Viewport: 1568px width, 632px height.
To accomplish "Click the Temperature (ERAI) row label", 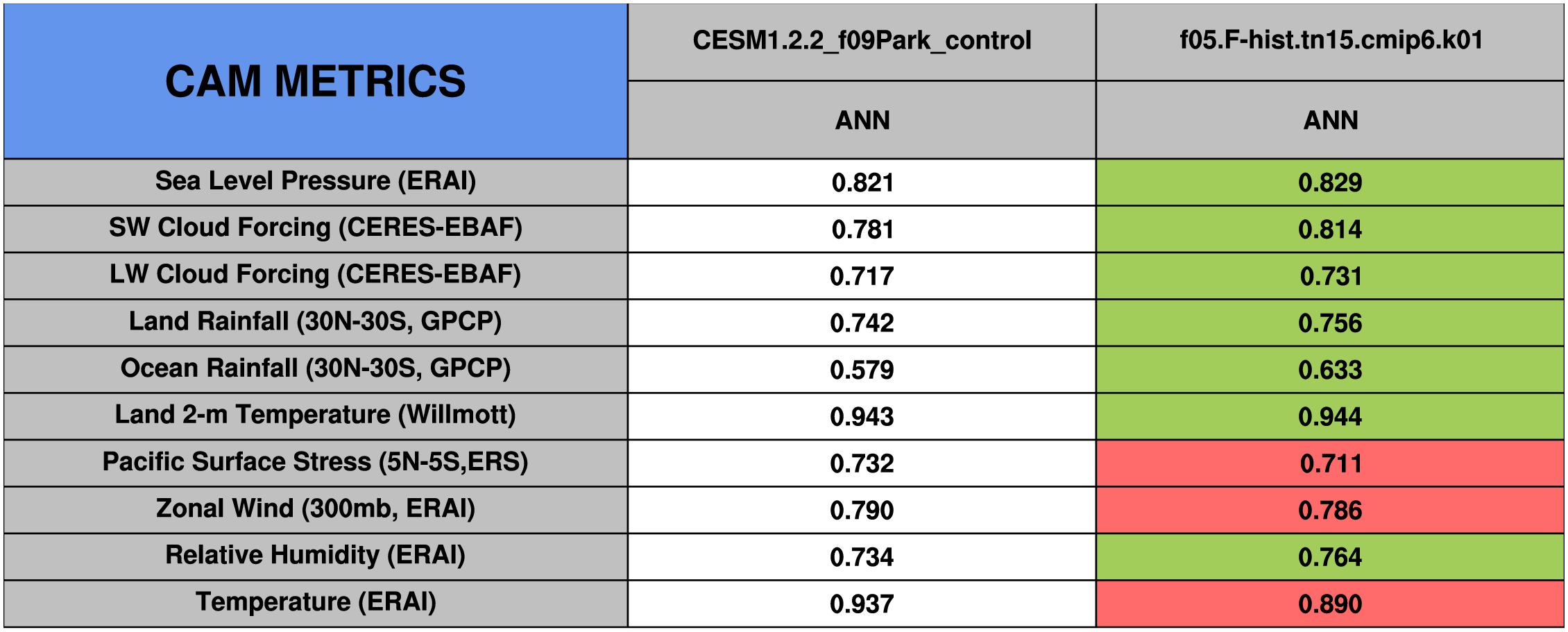I will click(316, 604).
